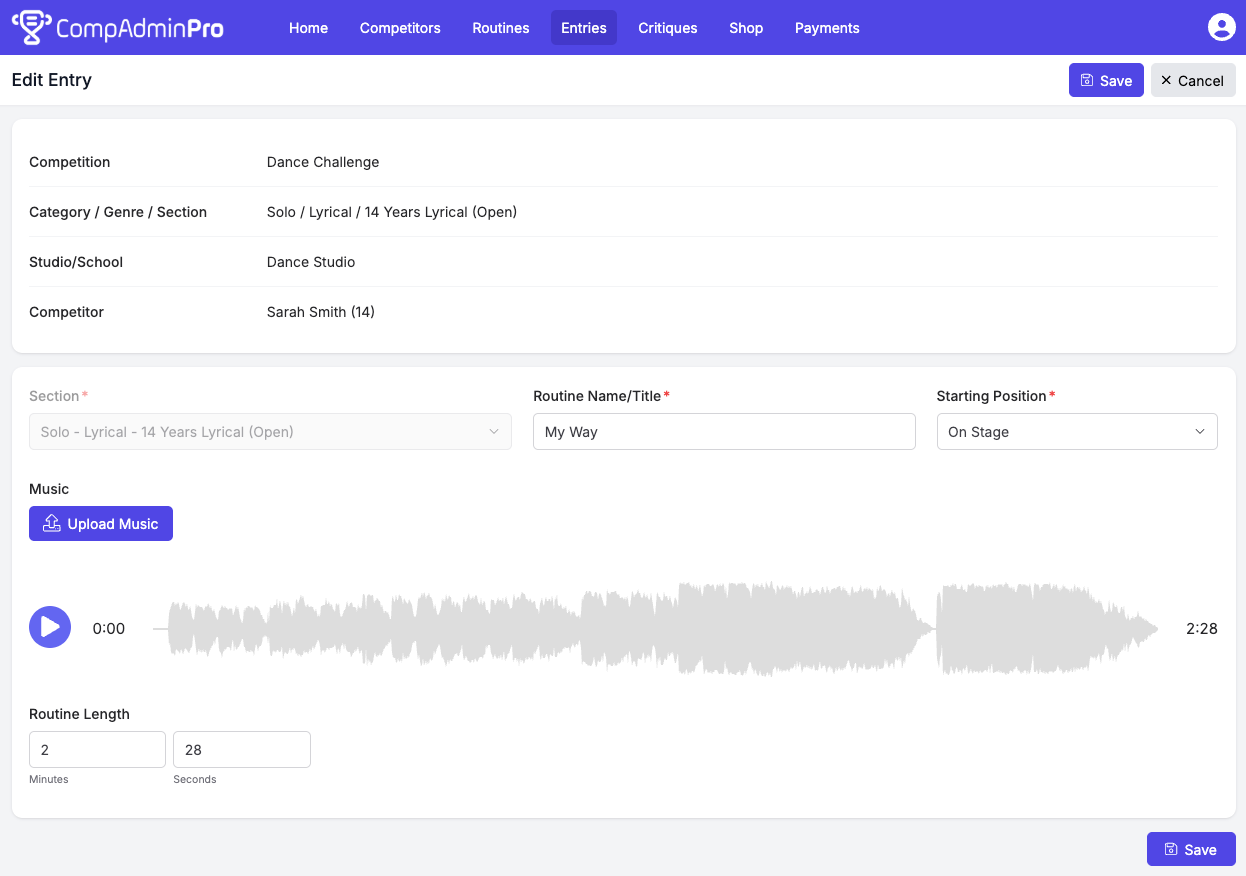Click the bottom Save button

(x=1191, y=849)
